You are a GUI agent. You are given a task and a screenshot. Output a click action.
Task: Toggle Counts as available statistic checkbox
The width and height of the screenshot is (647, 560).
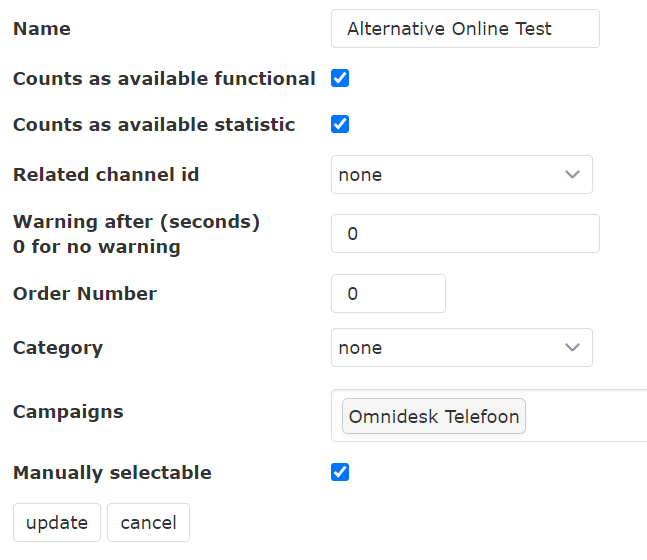(x=340, y=124)
